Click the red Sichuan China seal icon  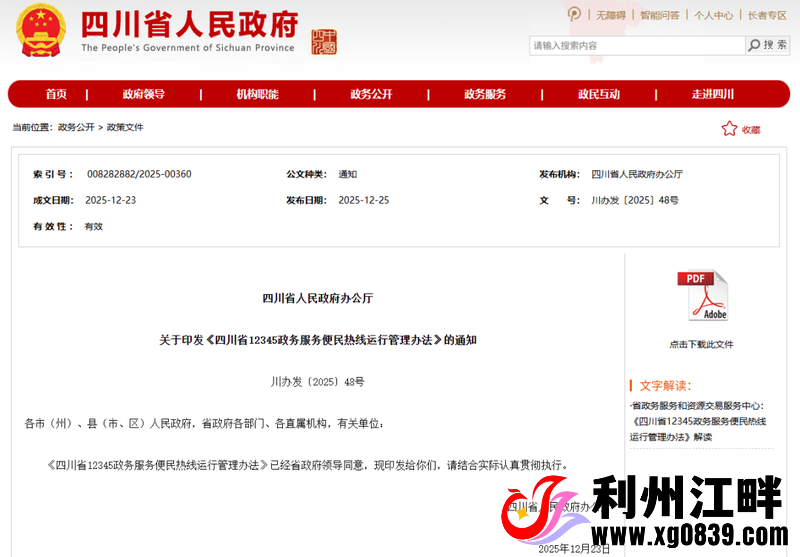pos(324,42)
